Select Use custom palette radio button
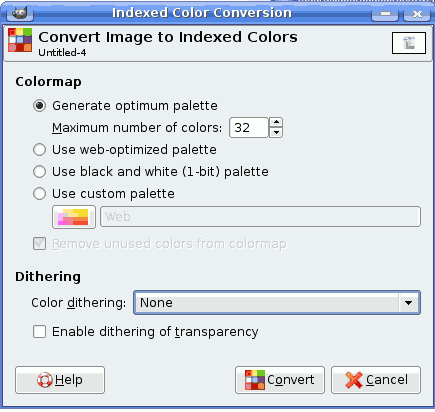The image size is (435, 412). (39, 194)
